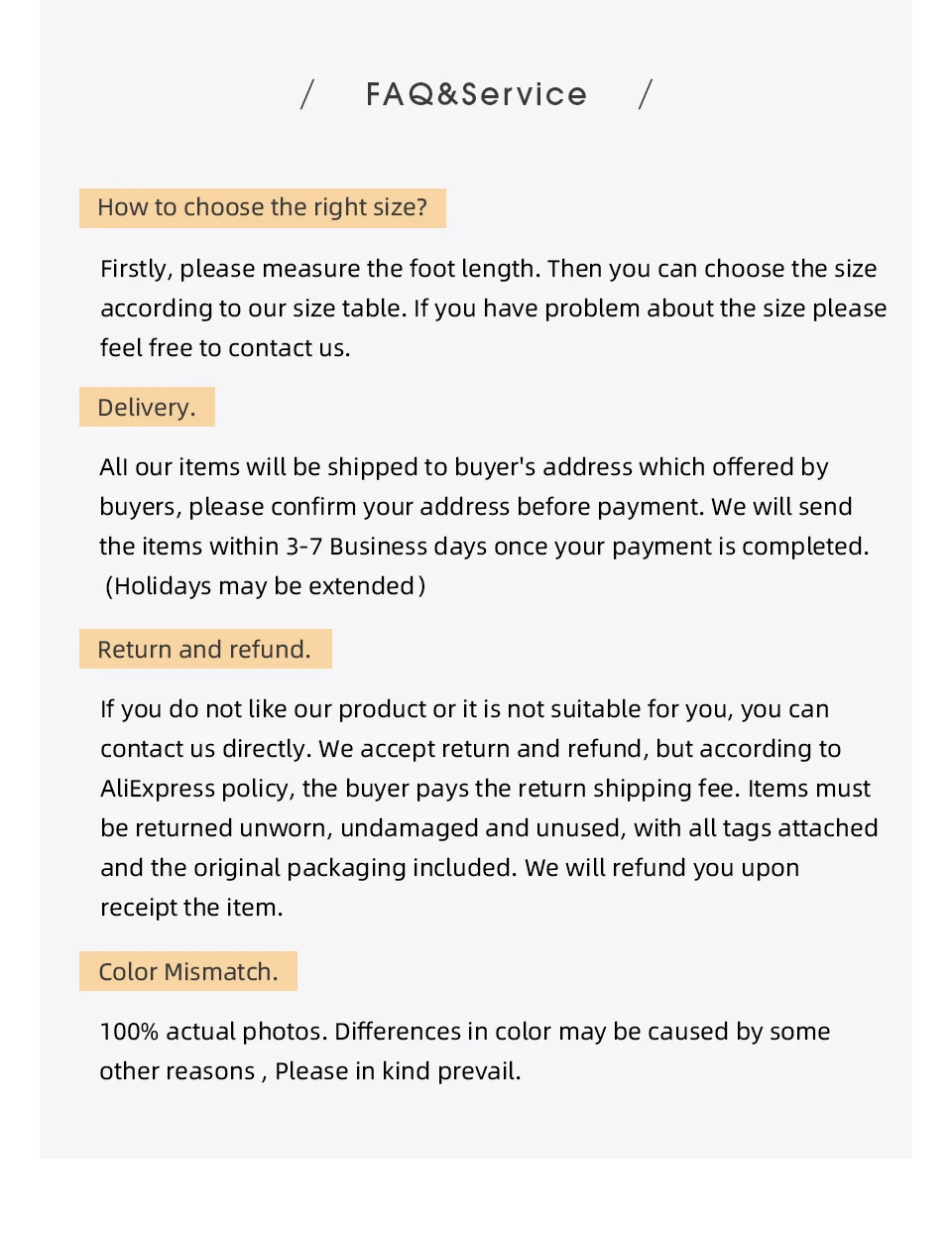This screenshot has width=952, height=1238.
Task: Select the 'Return and refund.' section label
Action: point(205,649)
